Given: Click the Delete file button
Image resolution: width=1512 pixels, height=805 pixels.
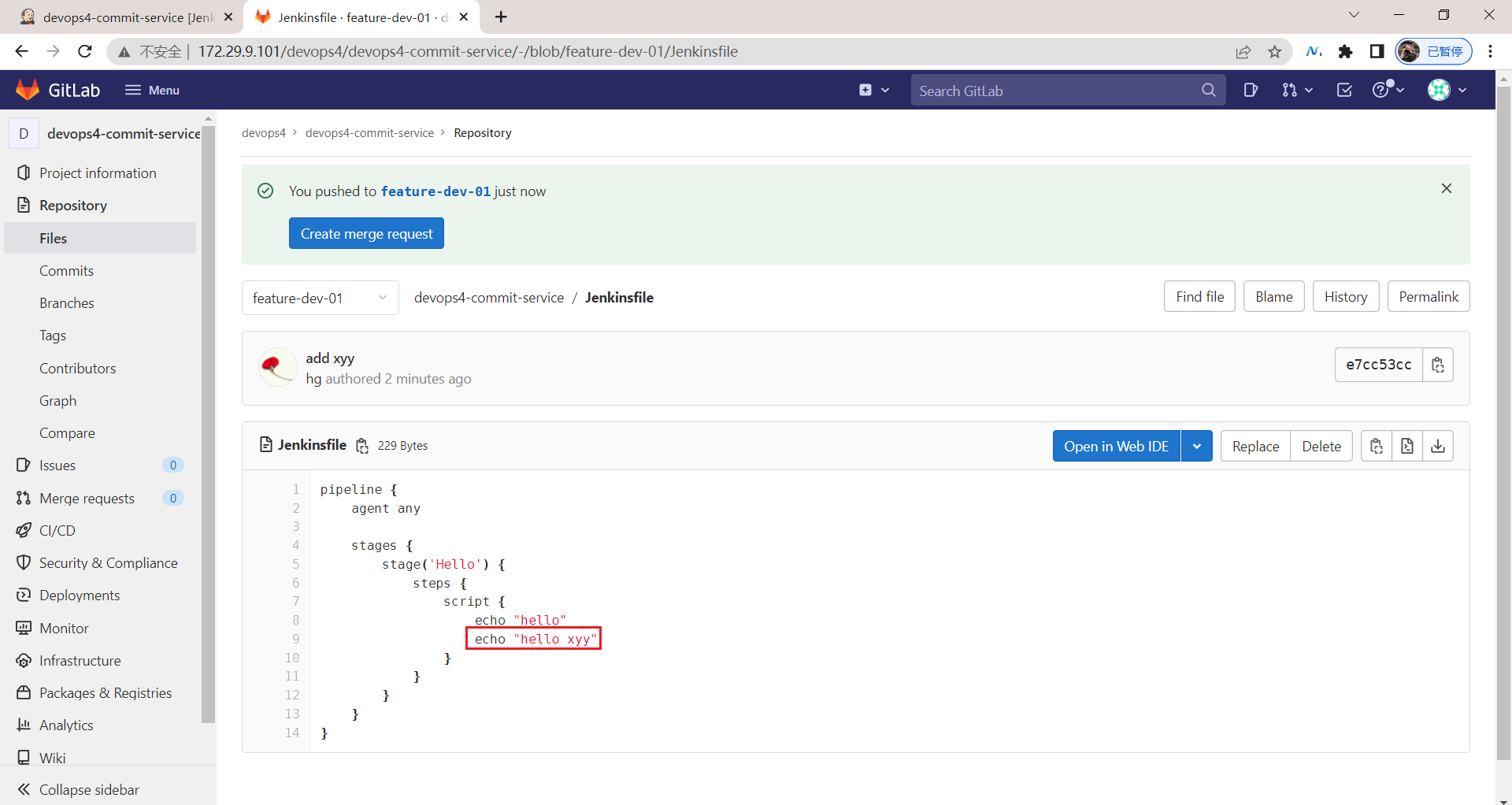Looking at the screenshot, I should (1321, 446).
